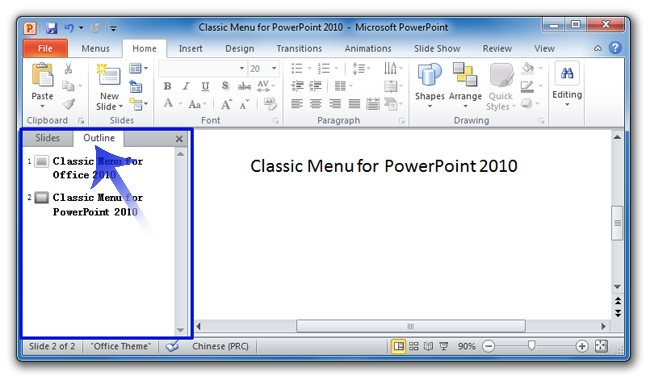
Task: Start Slide Show from status bar
Action: (444, 346)
